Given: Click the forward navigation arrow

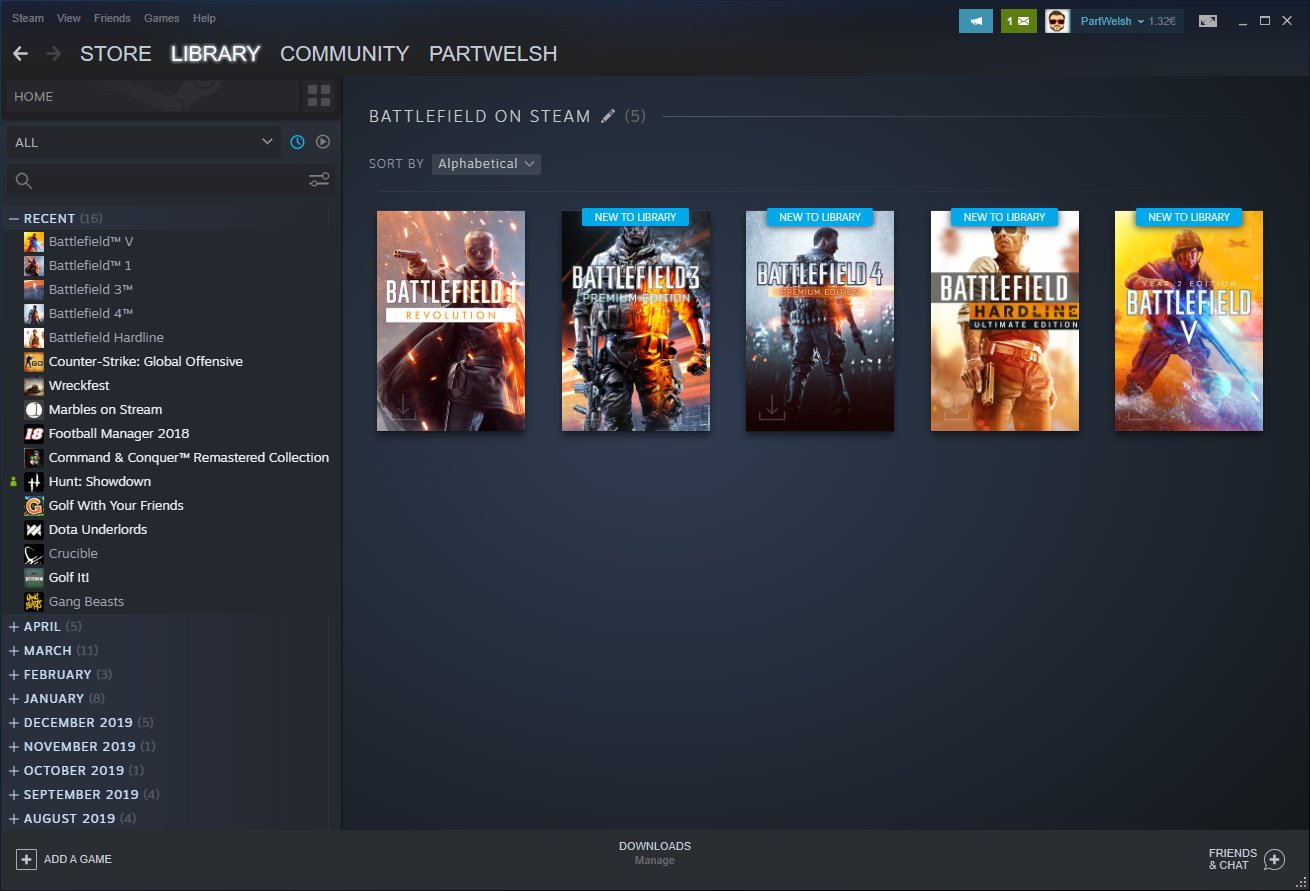Looking at the screenshot, I should [x=53, y=53].
